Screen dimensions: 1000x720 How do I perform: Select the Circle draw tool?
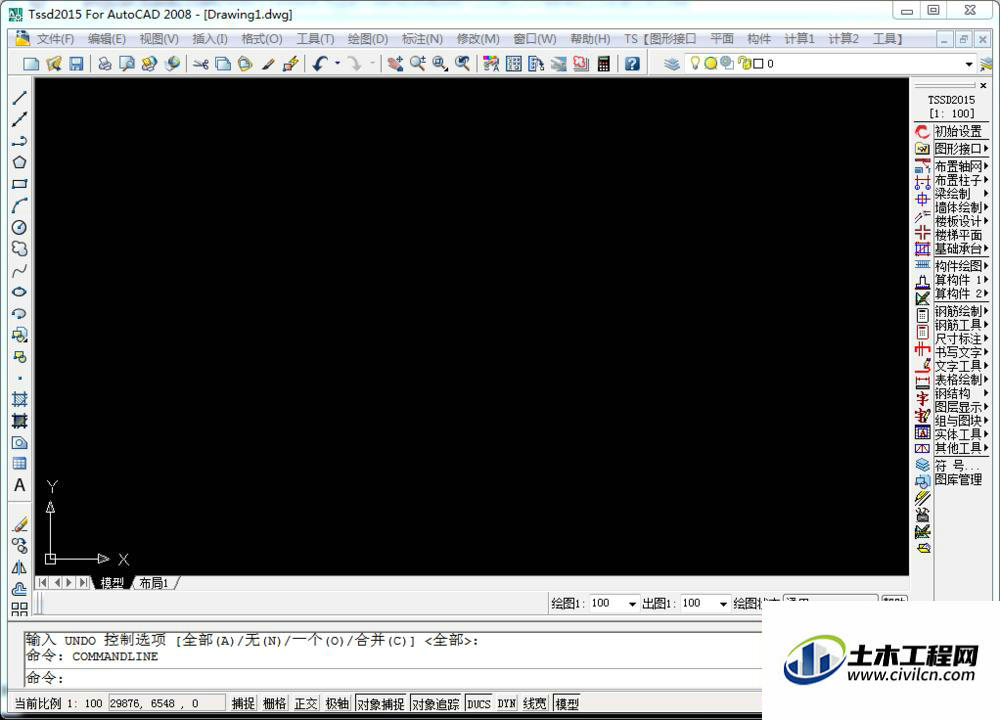(x=20, y=227)
